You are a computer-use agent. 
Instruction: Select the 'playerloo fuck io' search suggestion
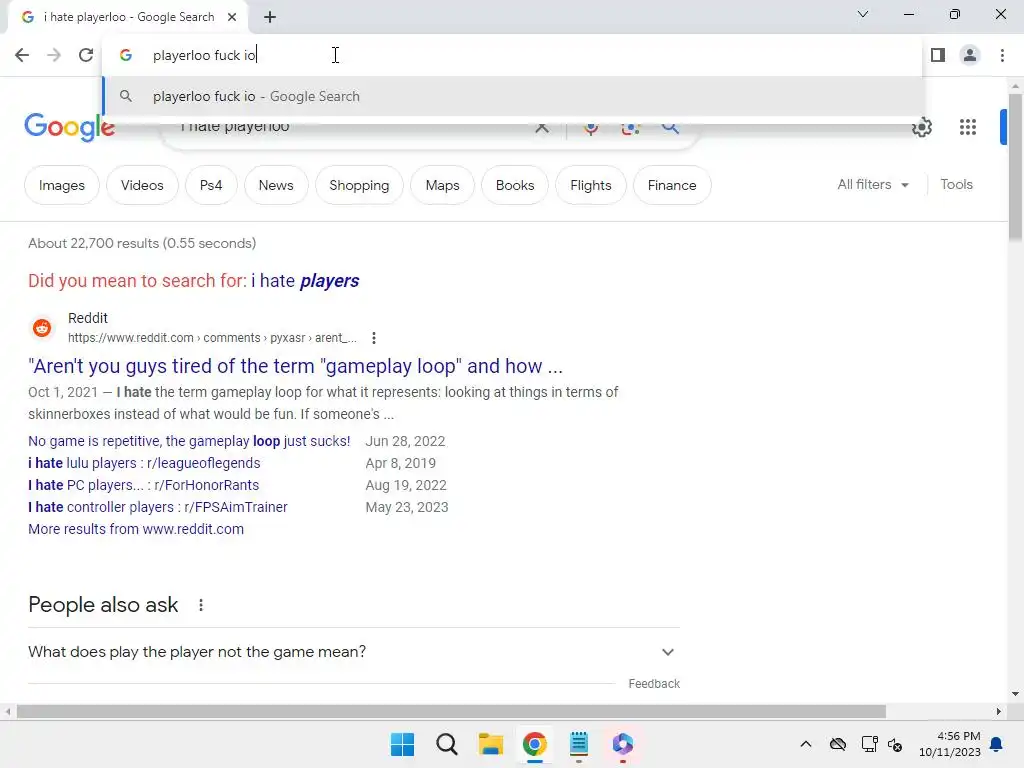click(x=513, y=96)
